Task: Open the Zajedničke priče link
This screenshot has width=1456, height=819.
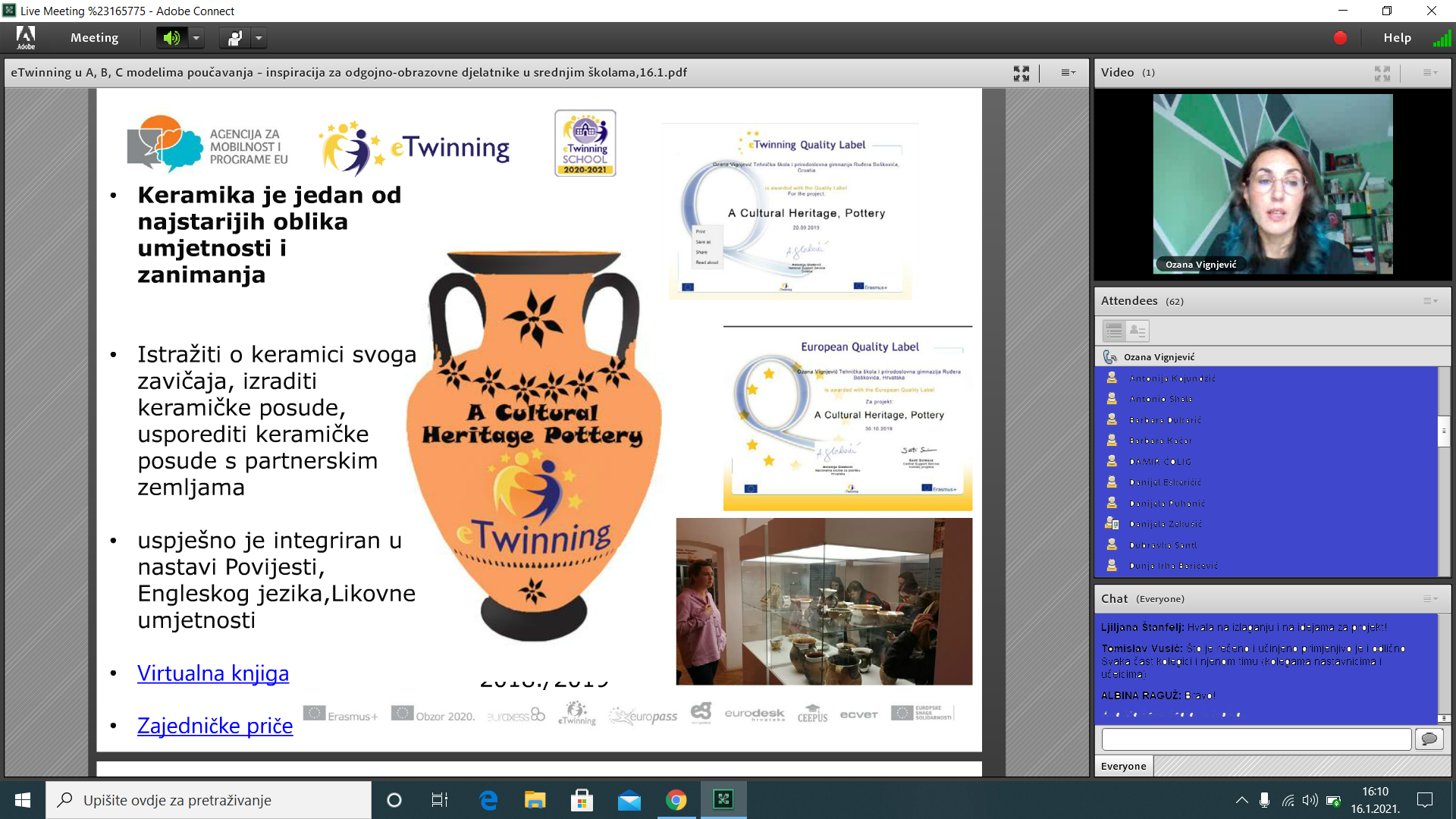Action: (215, 726)
